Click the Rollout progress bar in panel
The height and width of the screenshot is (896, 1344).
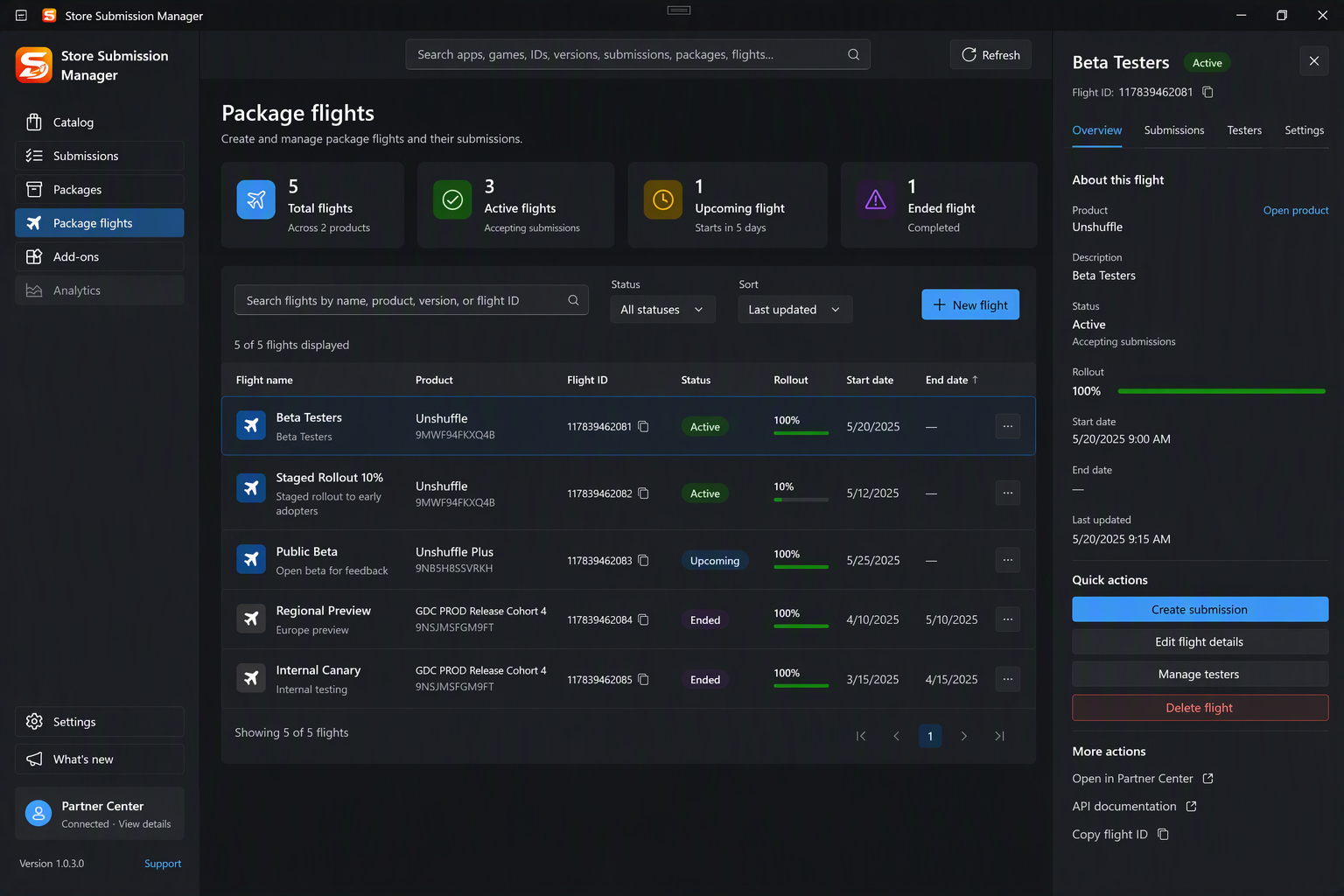tap(1221, 391)
